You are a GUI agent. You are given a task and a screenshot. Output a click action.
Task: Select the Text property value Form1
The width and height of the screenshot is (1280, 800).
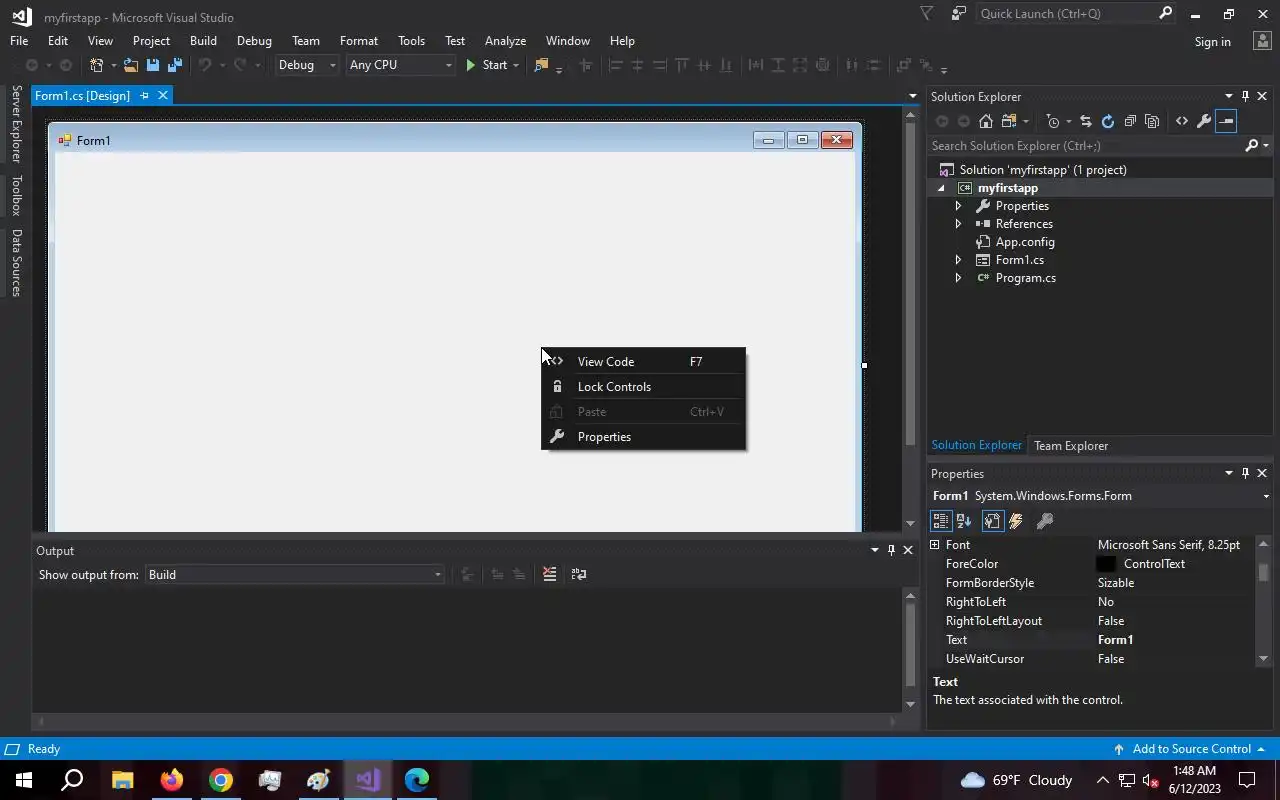1115,640
